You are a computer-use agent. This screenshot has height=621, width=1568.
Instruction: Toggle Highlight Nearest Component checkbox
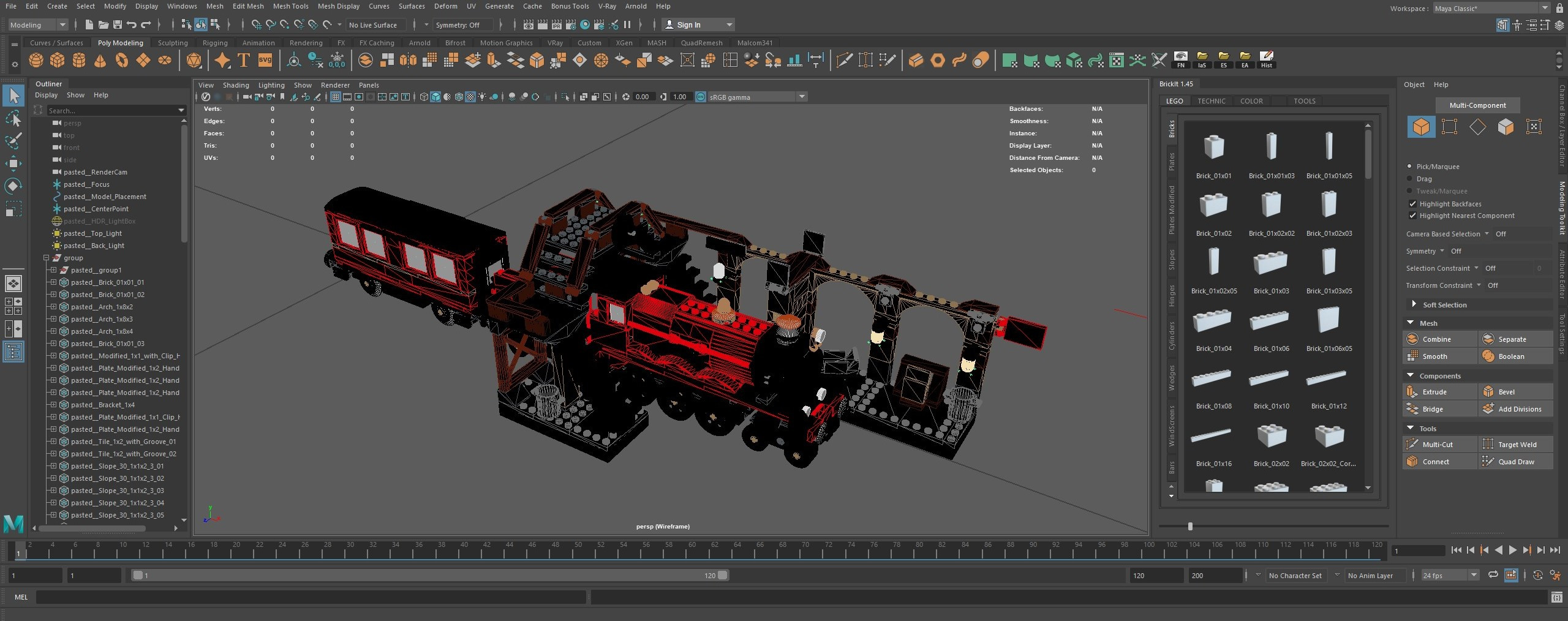[x=1413, y=216]
